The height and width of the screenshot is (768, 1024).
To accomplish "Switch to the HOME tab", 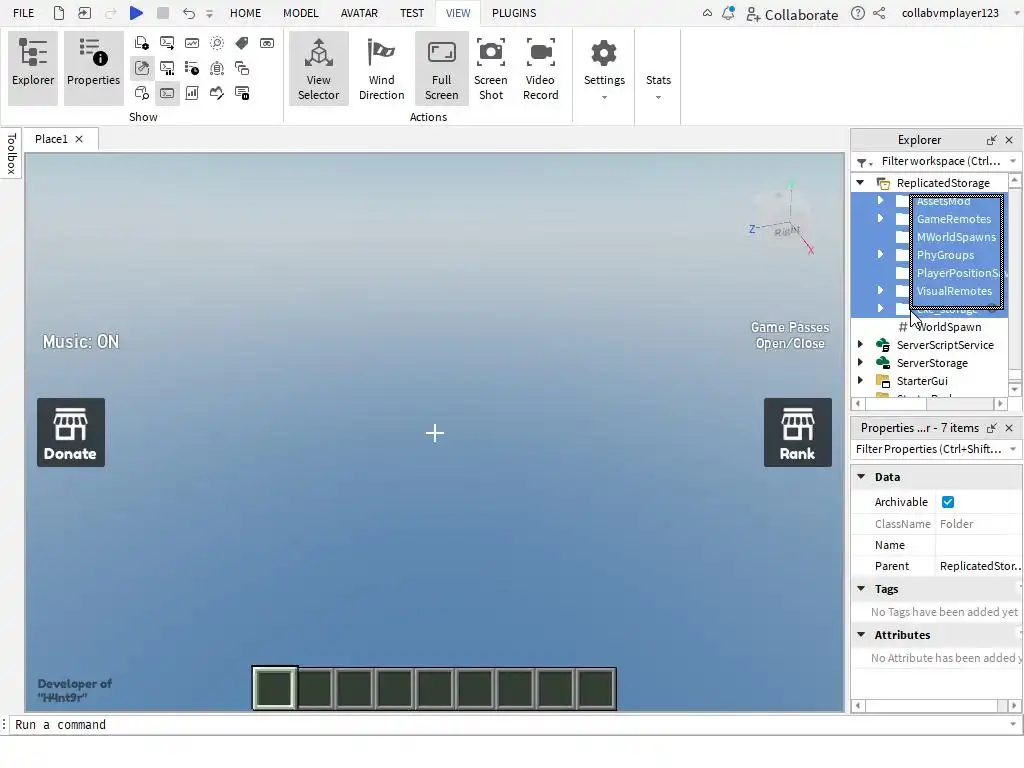I will pyautogui.click(x=245, y=13).
